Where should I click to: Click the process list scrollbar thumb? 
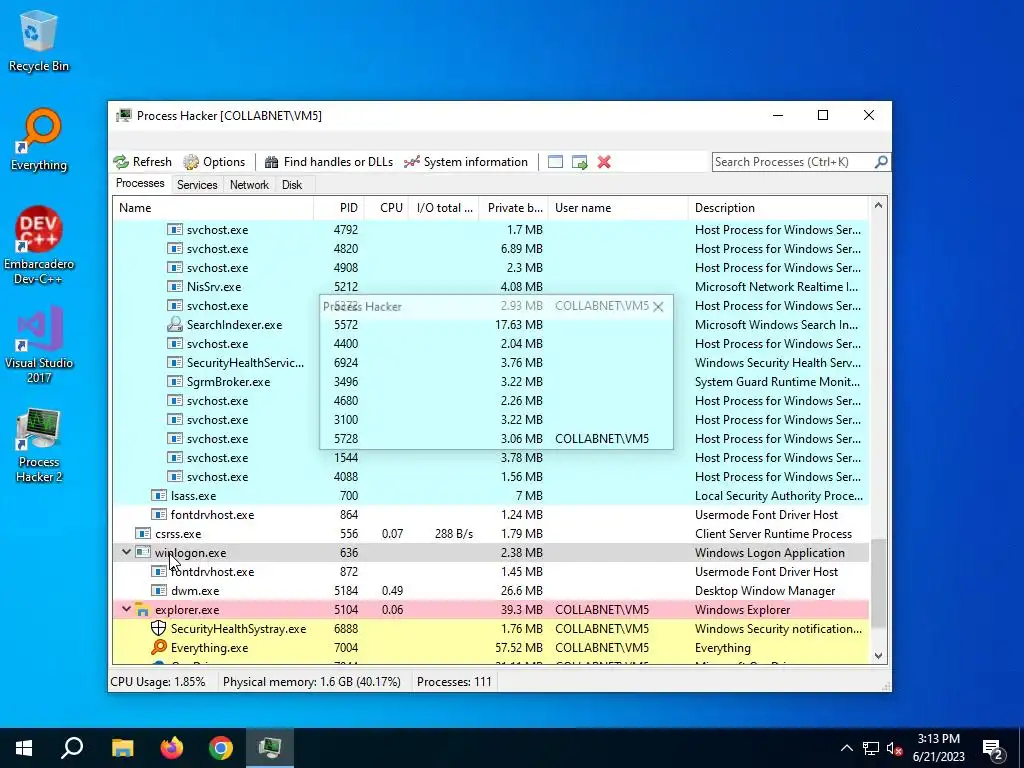tap(878, 583)
